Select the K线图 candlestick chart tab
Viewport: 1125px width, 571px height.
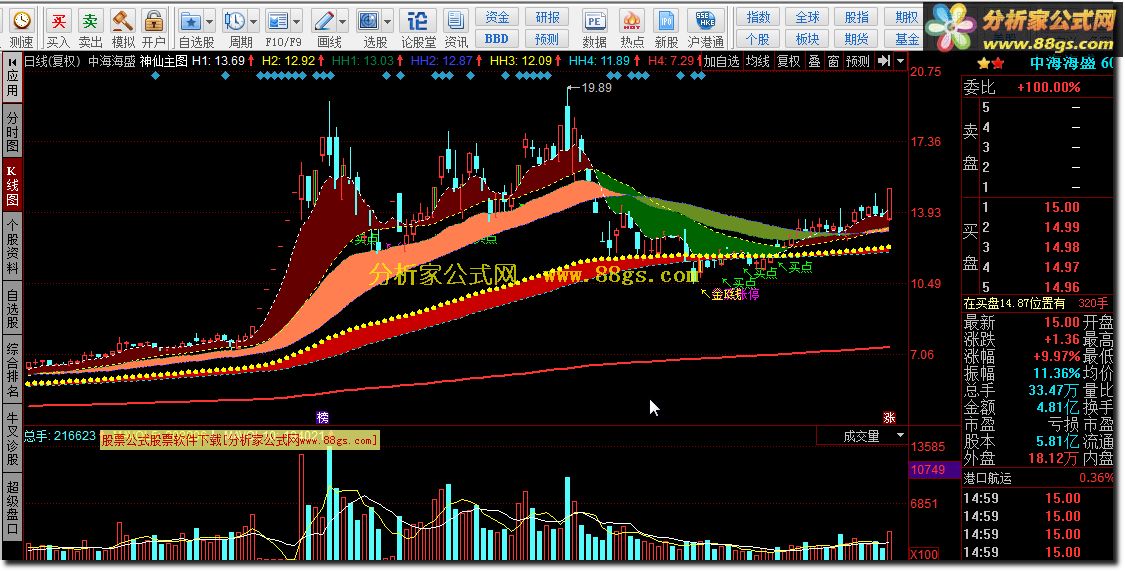coord(12,186)
